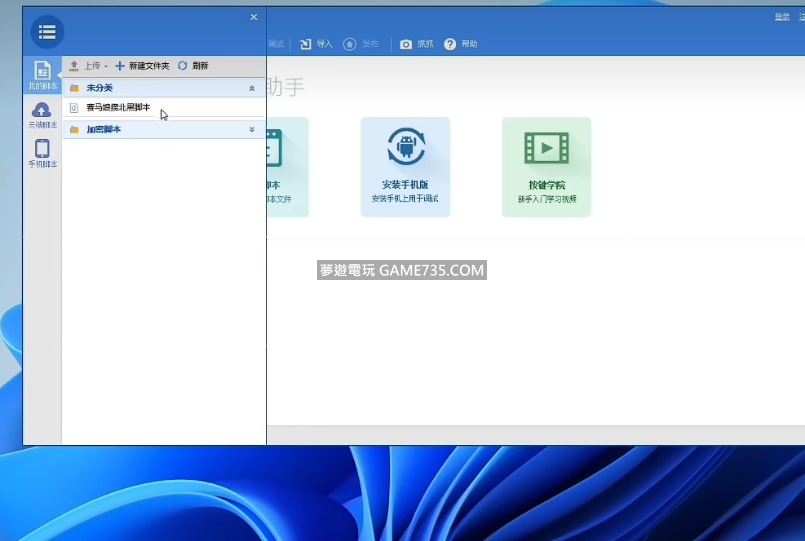805x541 pixels.
Task: Open 云端脚本 cloud scripts section
Action: tap(42, 115)
